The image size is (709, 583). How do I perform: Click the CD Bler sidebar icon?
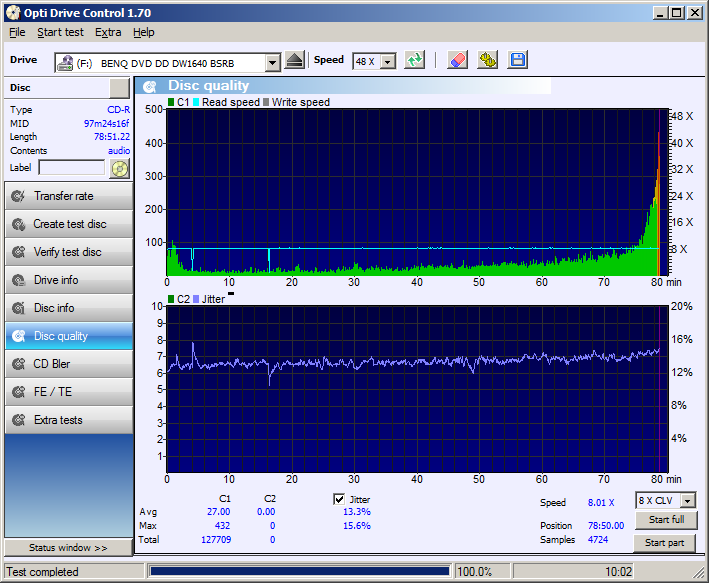[x=19, y=364]
